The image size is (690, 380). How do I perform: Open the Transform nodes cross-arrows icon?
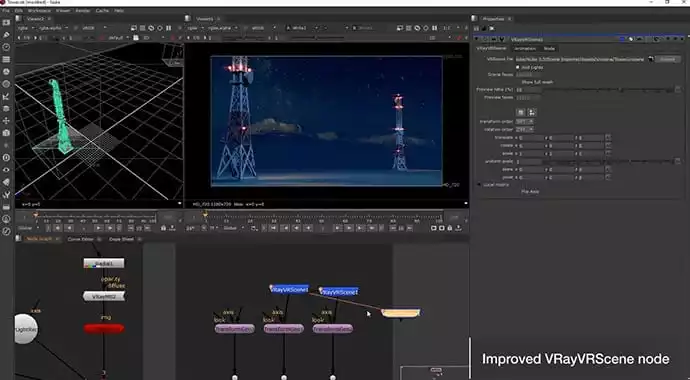pos(6,121)
